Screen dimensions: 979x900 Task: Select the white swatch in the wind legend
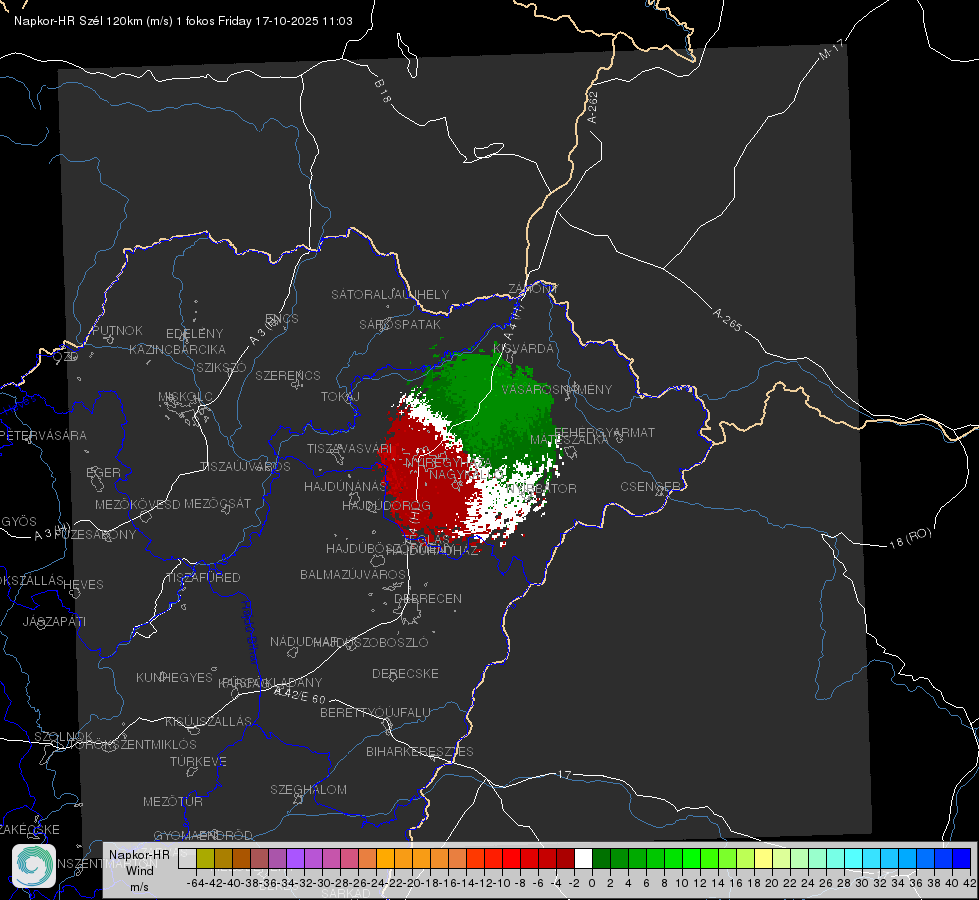[x=583, y=858]
